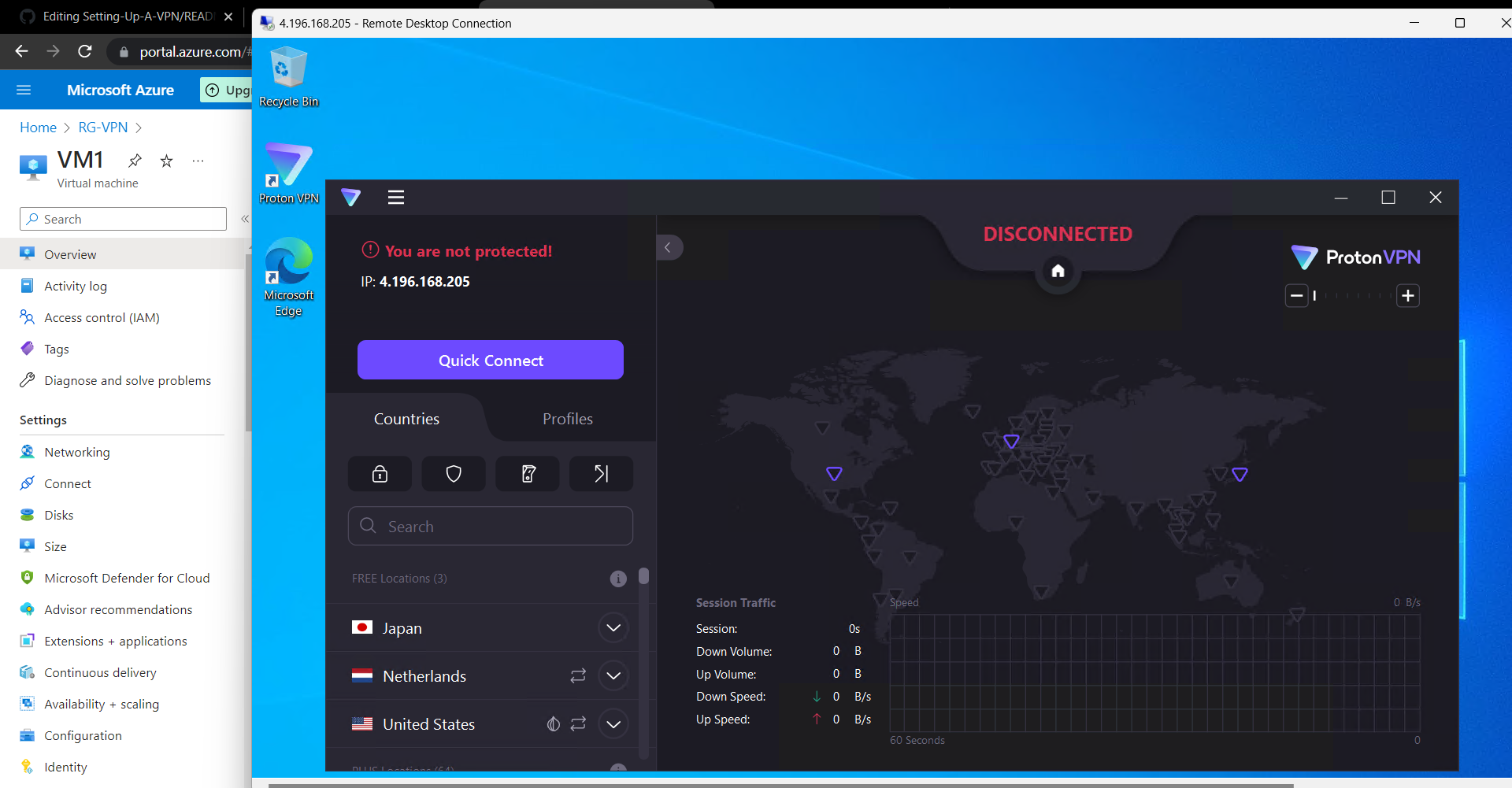Open VM1 more options ellipsis
Viewport: 1512px width, 788px height.
pos(198,161)
